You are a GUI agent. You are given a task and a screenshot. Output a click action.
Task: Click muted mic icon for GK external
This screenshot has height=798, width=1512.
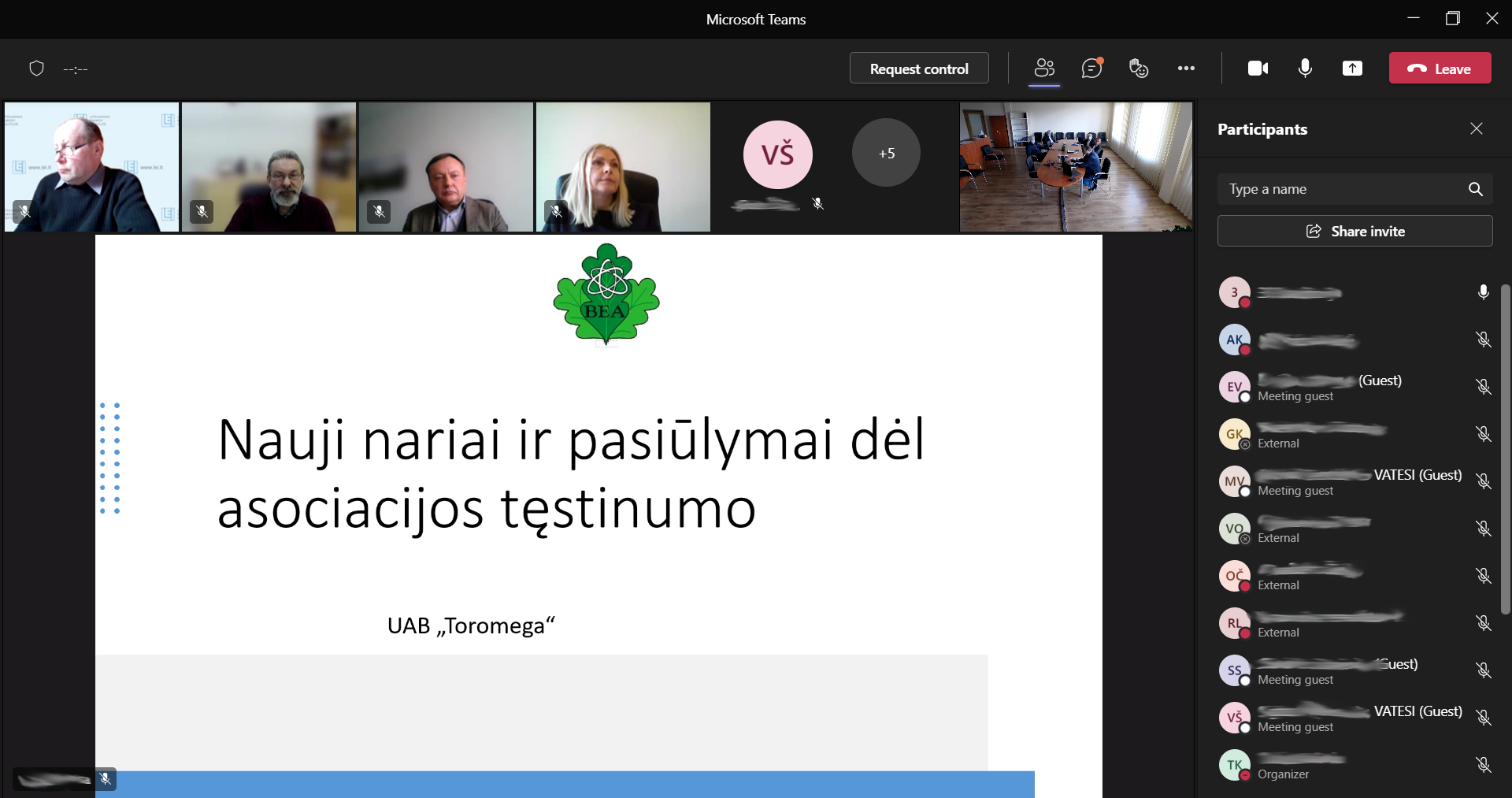[1483, 434]
